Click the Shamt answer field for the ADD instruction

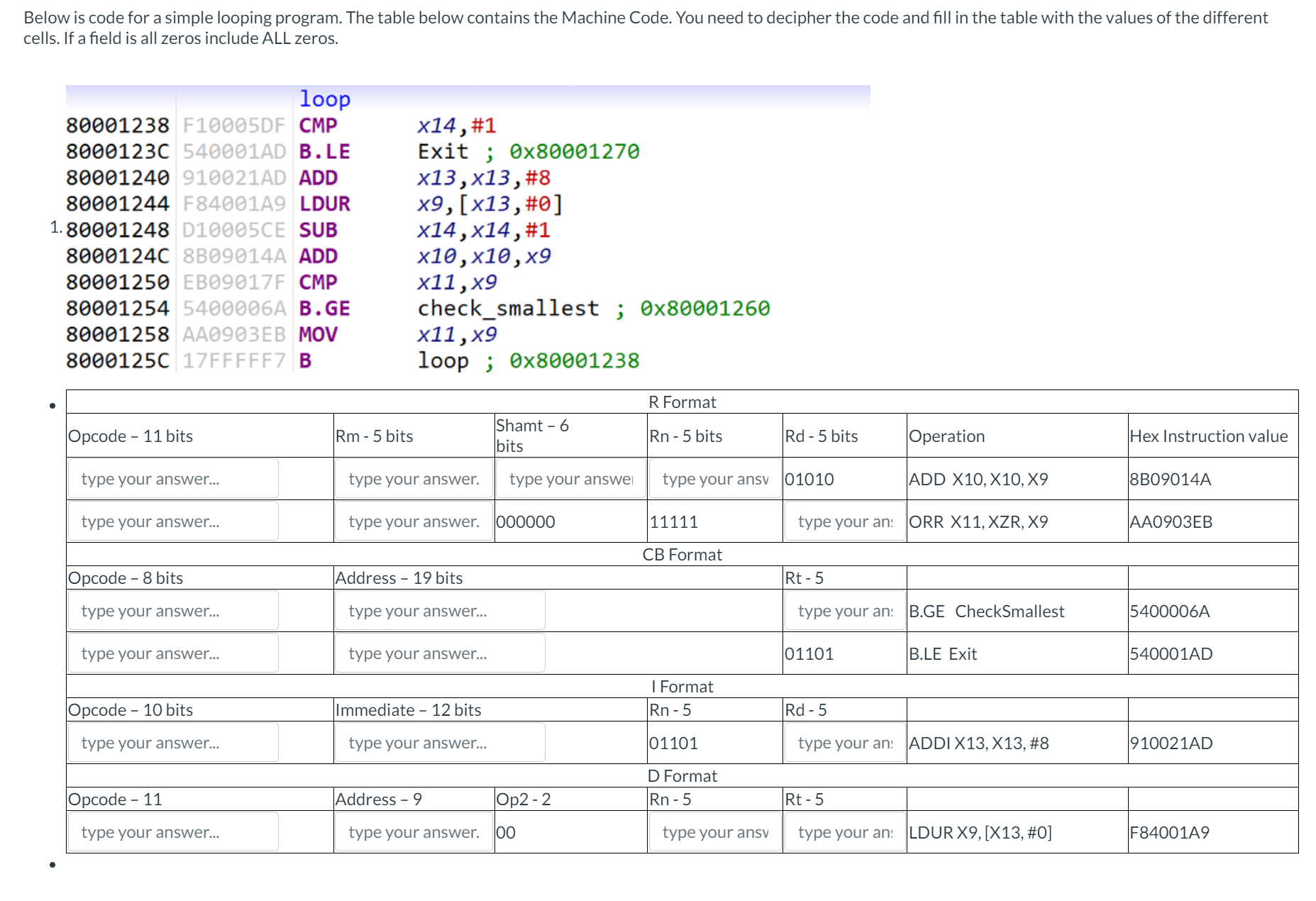point(569,478)
